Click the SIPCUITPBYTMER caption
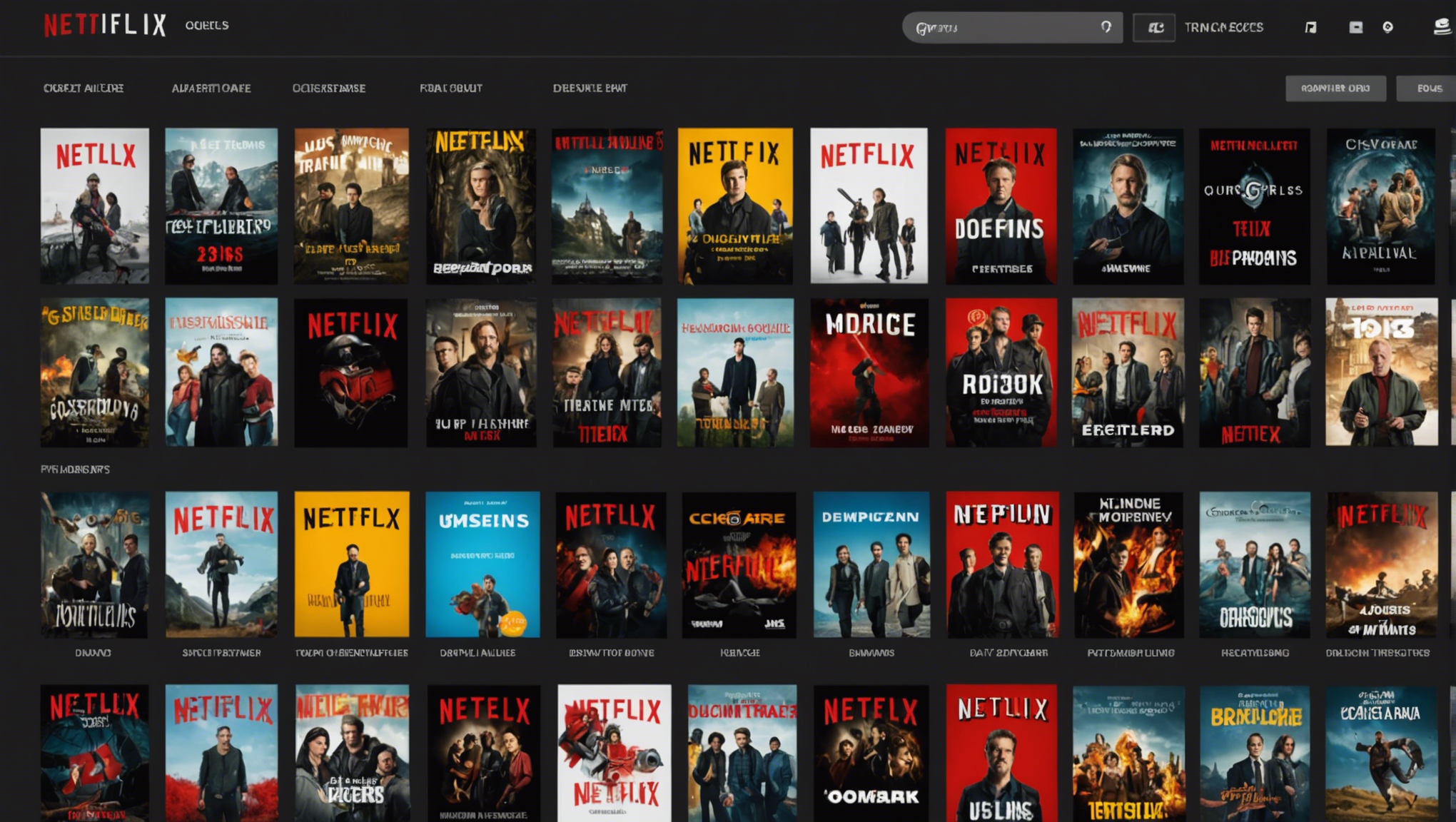 (x=221, y=652)
